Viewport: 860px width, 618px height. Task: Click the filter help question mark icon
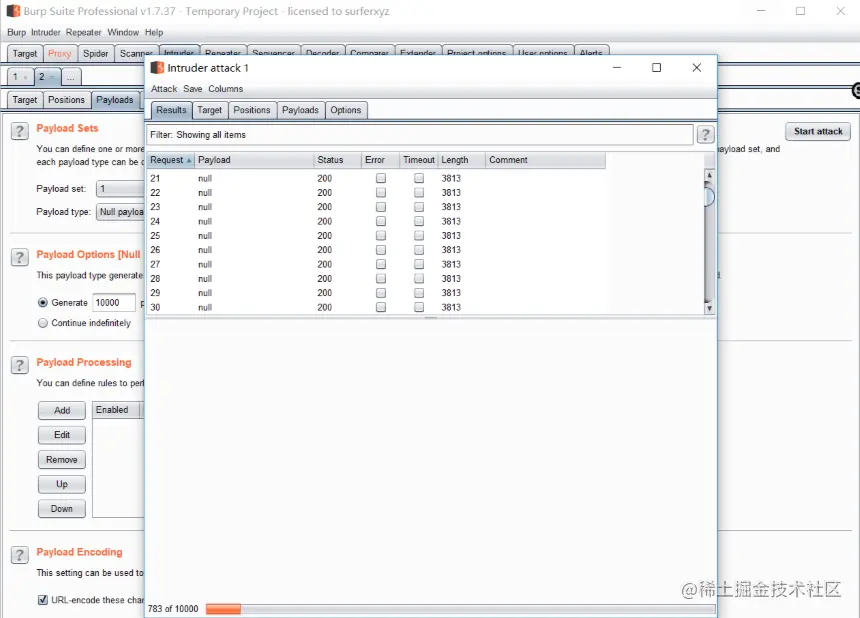tap(705, 134)
